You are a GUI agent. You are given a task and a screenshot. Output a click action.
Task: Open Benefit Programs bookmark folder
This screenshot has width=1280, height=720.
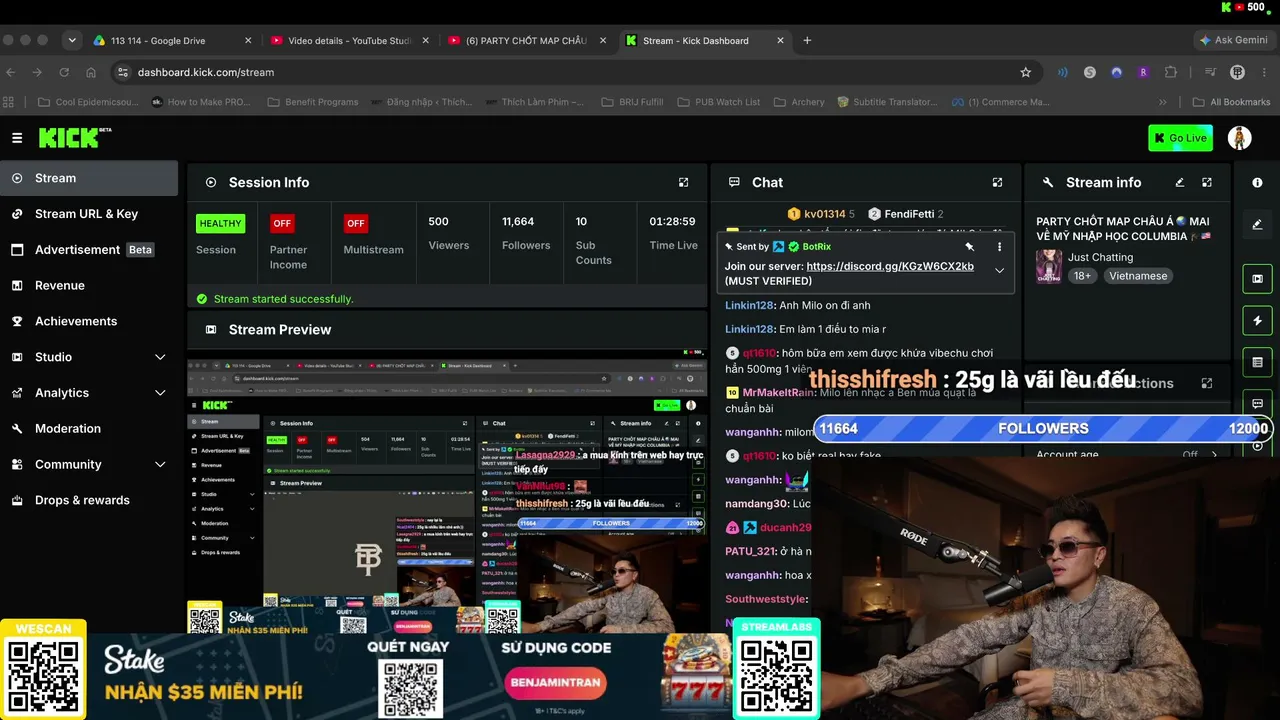(x=313, y=102)
